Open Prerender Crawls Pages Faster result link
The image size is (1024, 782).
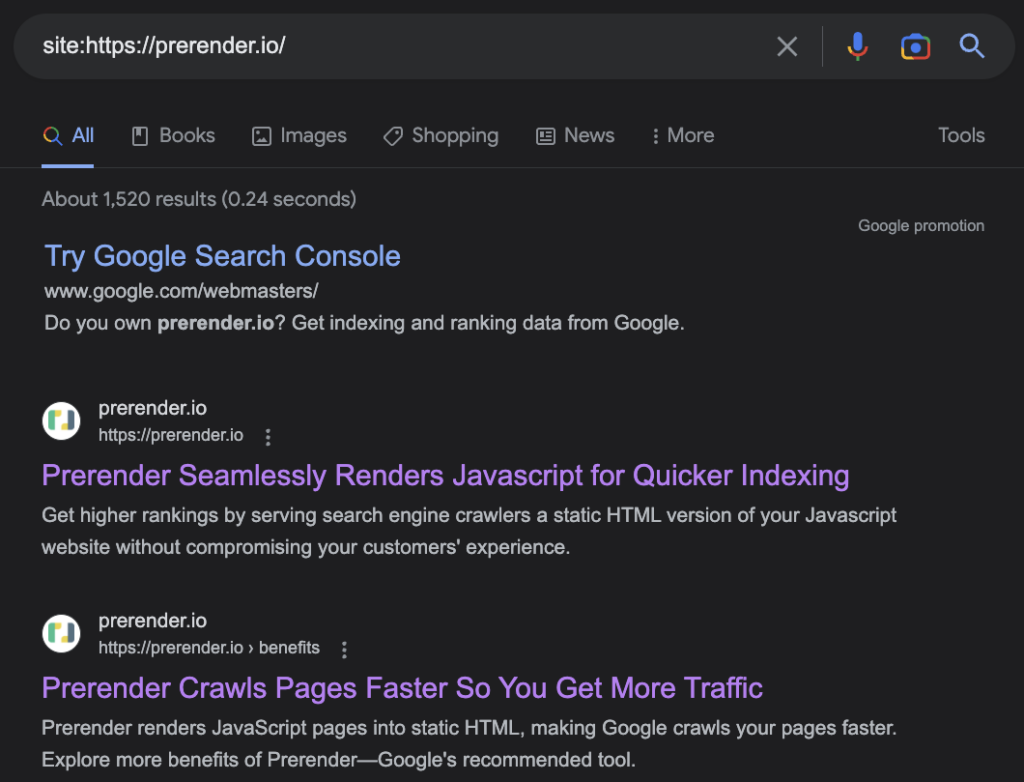click(402, 688)
